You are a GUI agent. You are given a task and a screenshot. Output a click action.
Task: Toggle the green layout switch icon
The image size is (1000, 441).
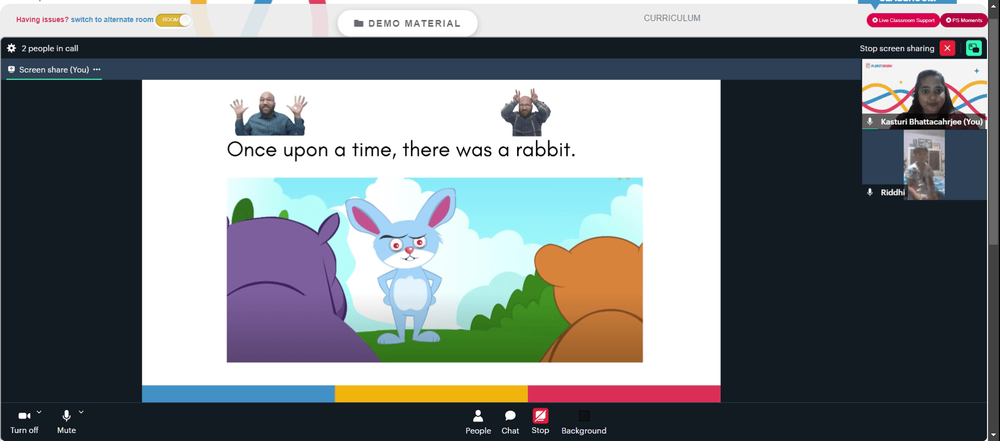tap(973, 48)
